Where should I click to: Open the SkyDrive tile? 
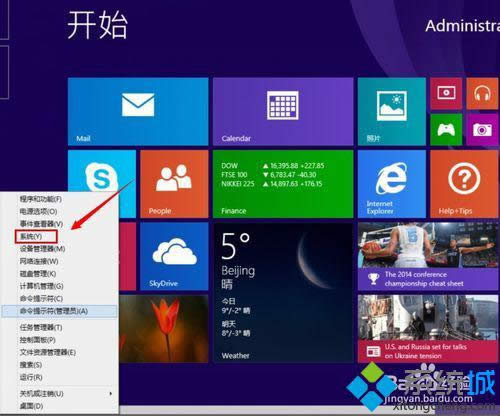point(174,256)
